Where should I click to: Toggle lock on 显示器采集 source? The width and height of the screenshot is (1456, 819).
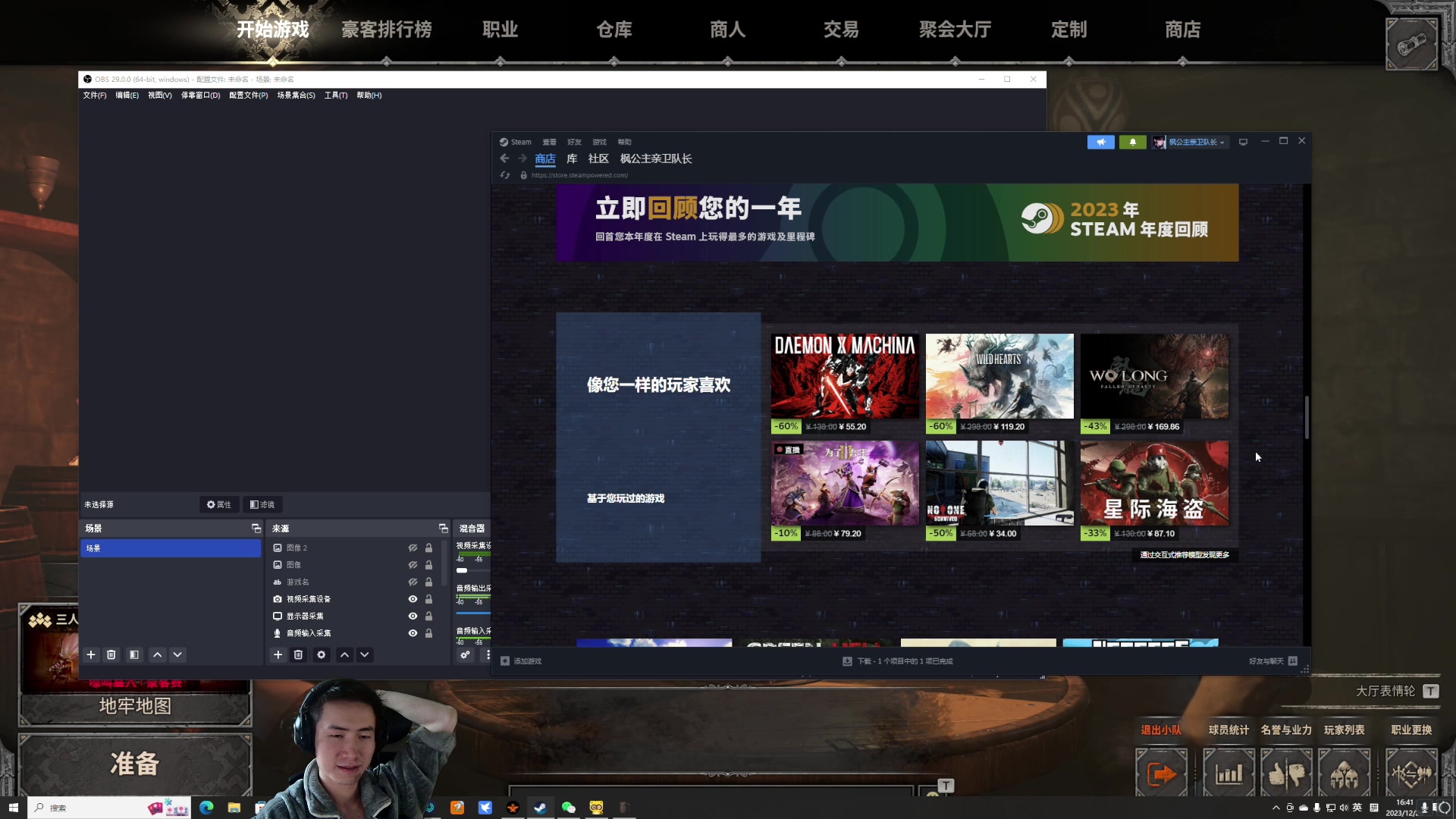click(x=428, y=617)
